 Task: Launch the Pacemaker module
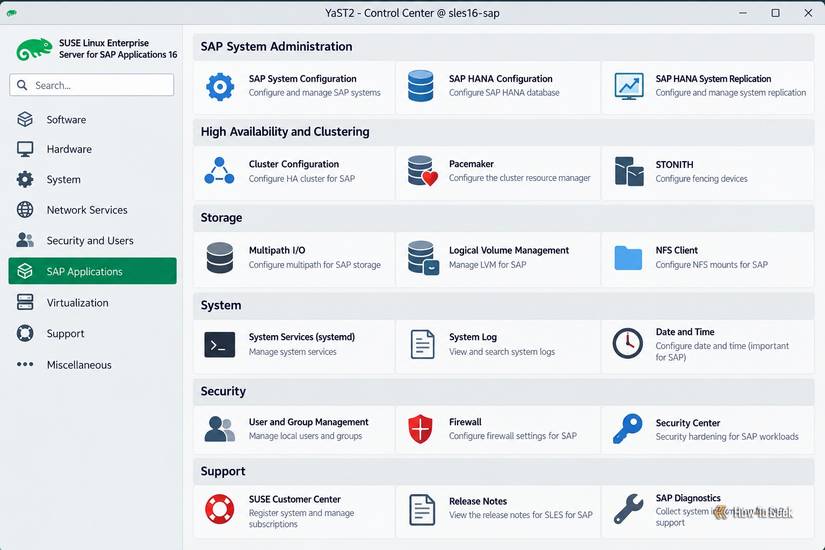(x=498, y=172)
